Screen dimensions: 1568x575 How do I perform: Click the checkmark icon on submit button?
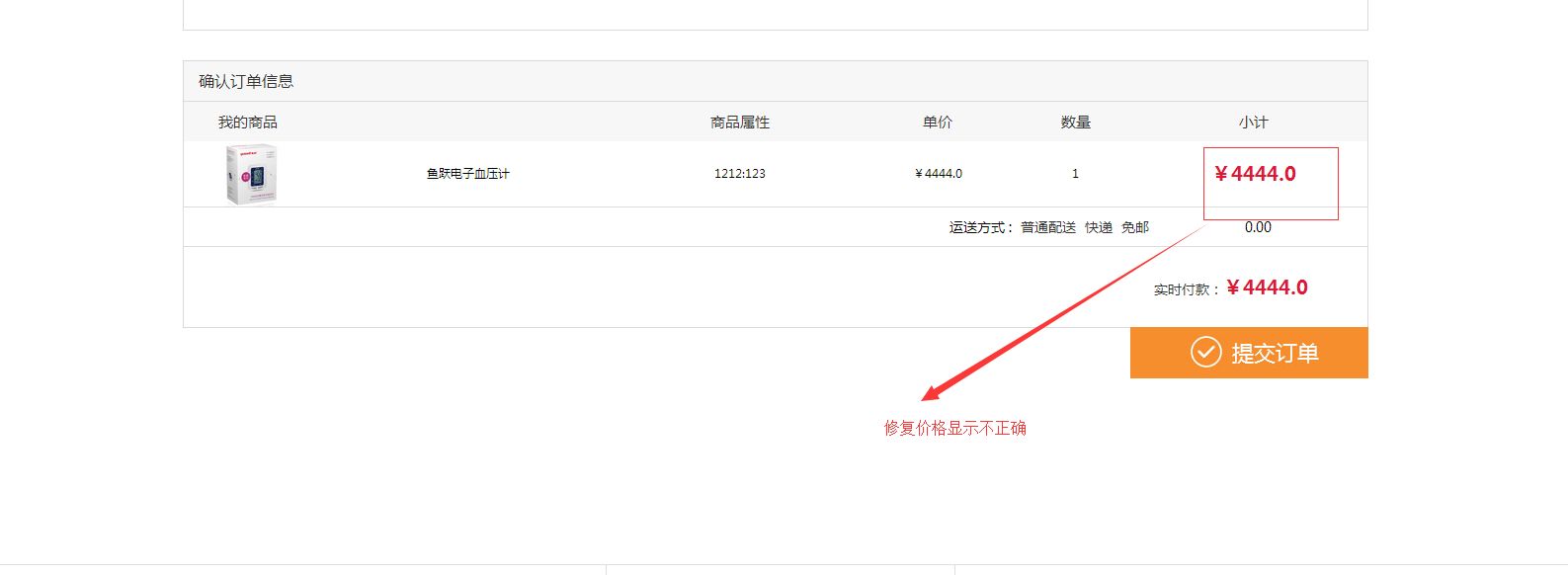[1205, 352]
